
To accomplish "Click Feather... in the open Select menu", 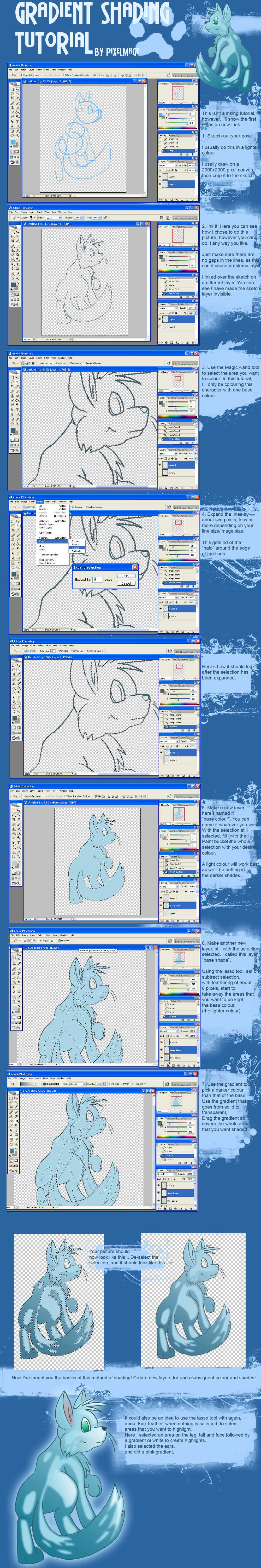I will (x=54, y=538).
